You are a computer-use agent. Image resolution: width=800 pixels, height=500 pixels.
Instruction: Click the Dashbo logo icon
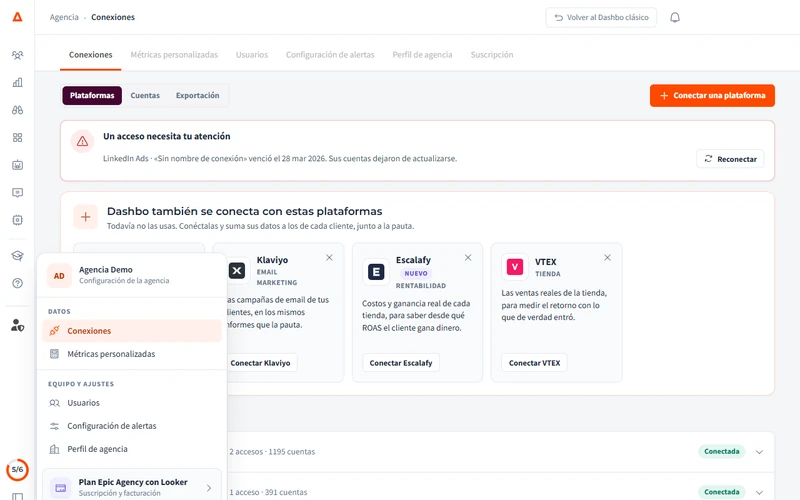(x=17, y=17)
